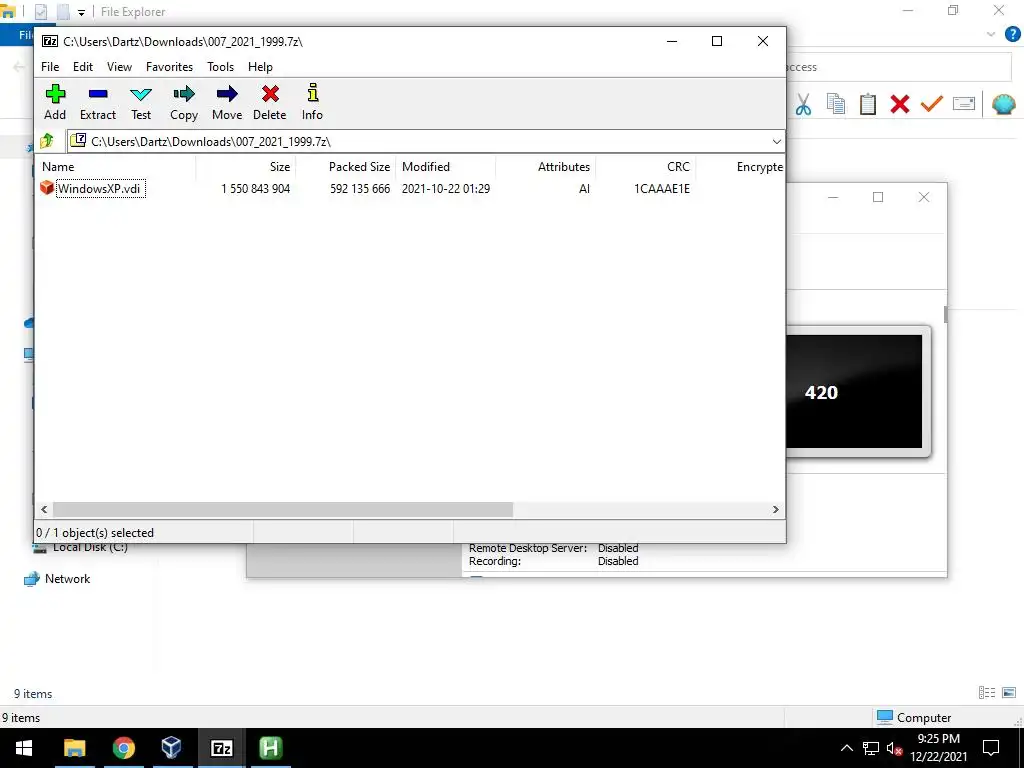Open the Tools menu in 7-Zip
The height and width of the screenshot is (768, 1024).
221,67
